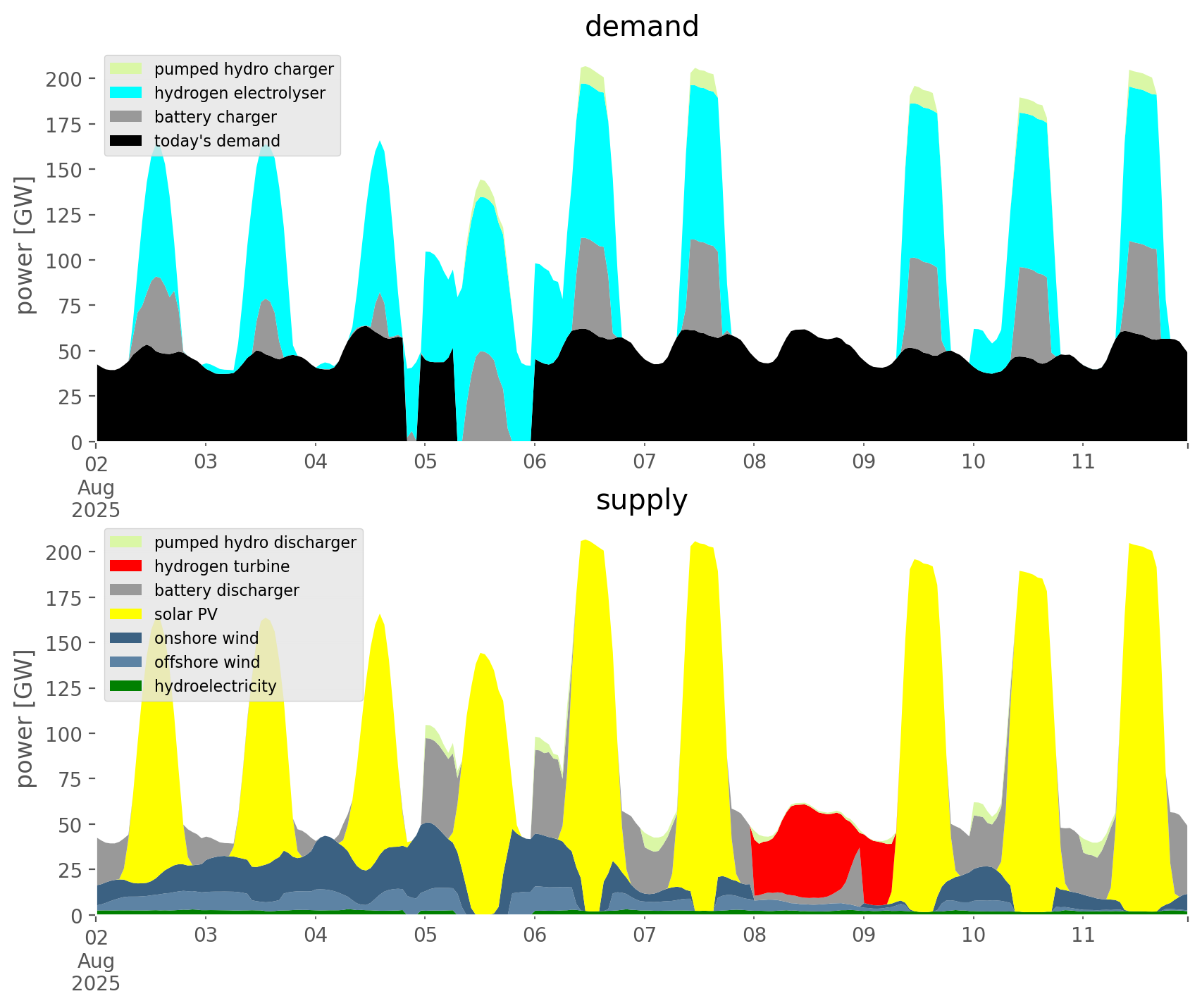This screenshot has width=1202, height=1008.
Task: Click the black today's demand legend swatch
Action: coord(126,141)
